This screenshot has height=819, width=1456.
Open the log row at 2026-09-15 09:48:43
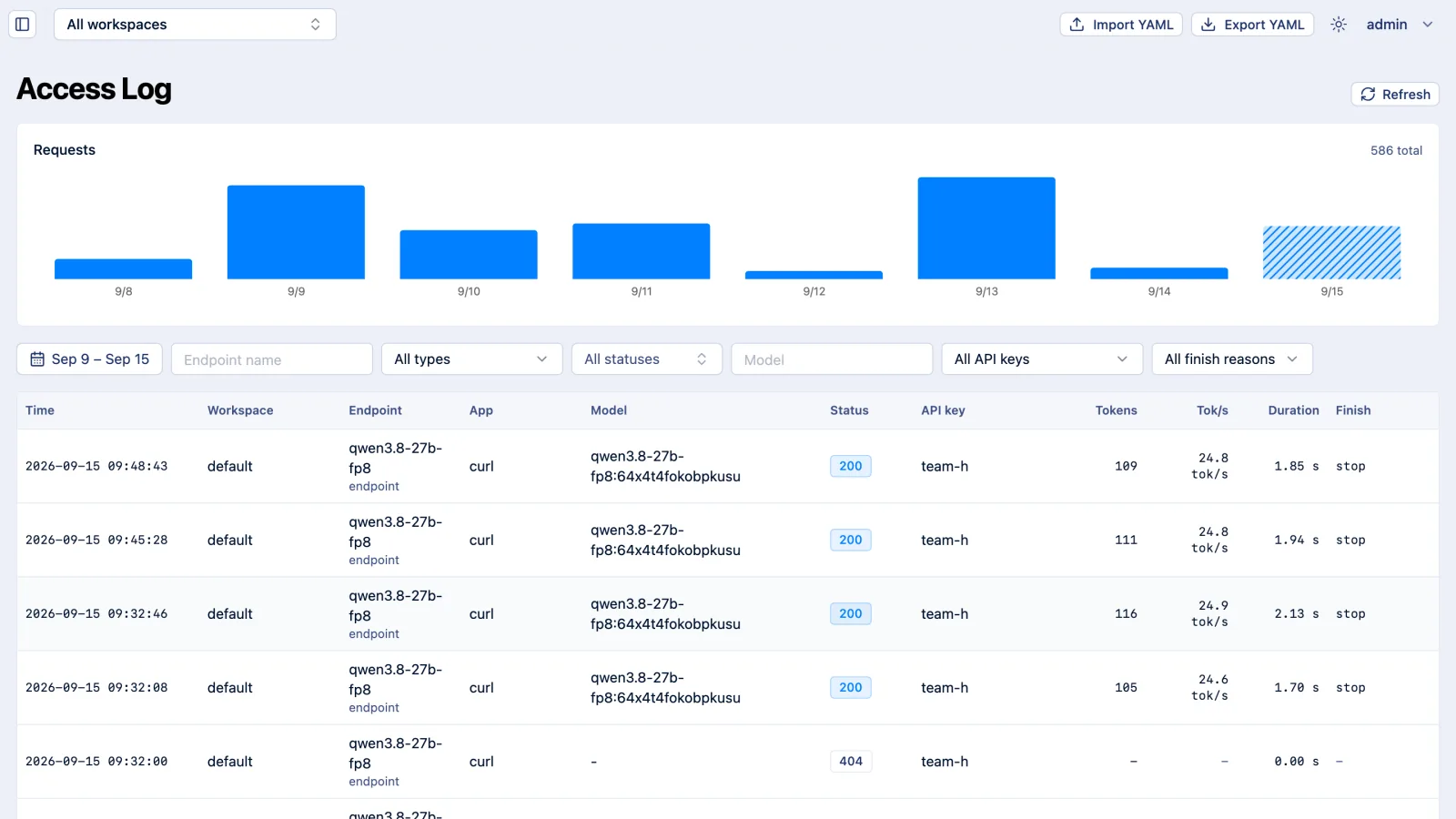point(728,466)
